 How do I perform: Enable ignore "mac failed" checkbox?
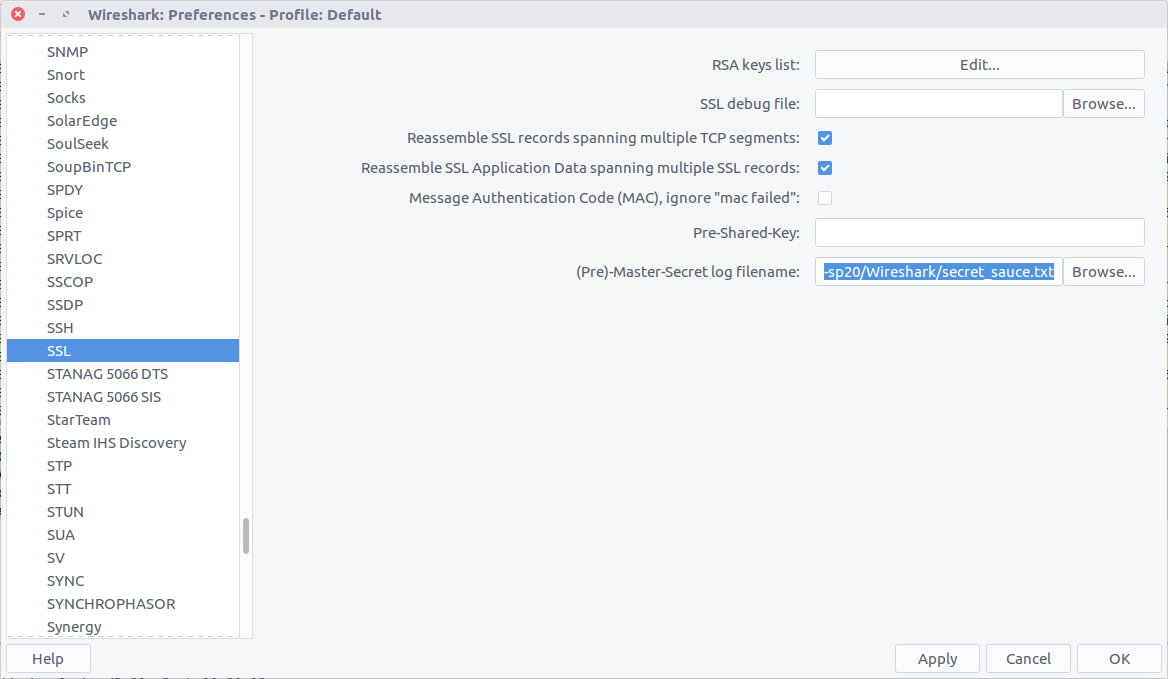pyautogui.click(x=825, y=198)
